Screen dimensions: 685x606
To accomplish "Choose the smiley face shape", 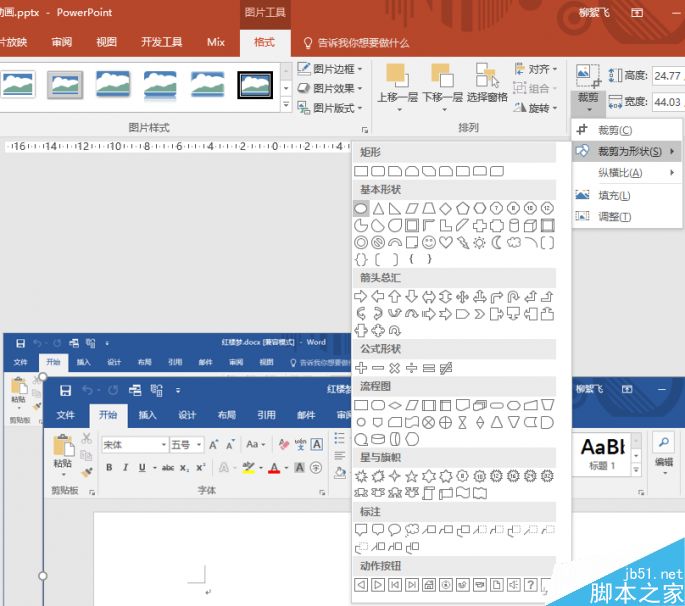I will click(x=429, y=242).
